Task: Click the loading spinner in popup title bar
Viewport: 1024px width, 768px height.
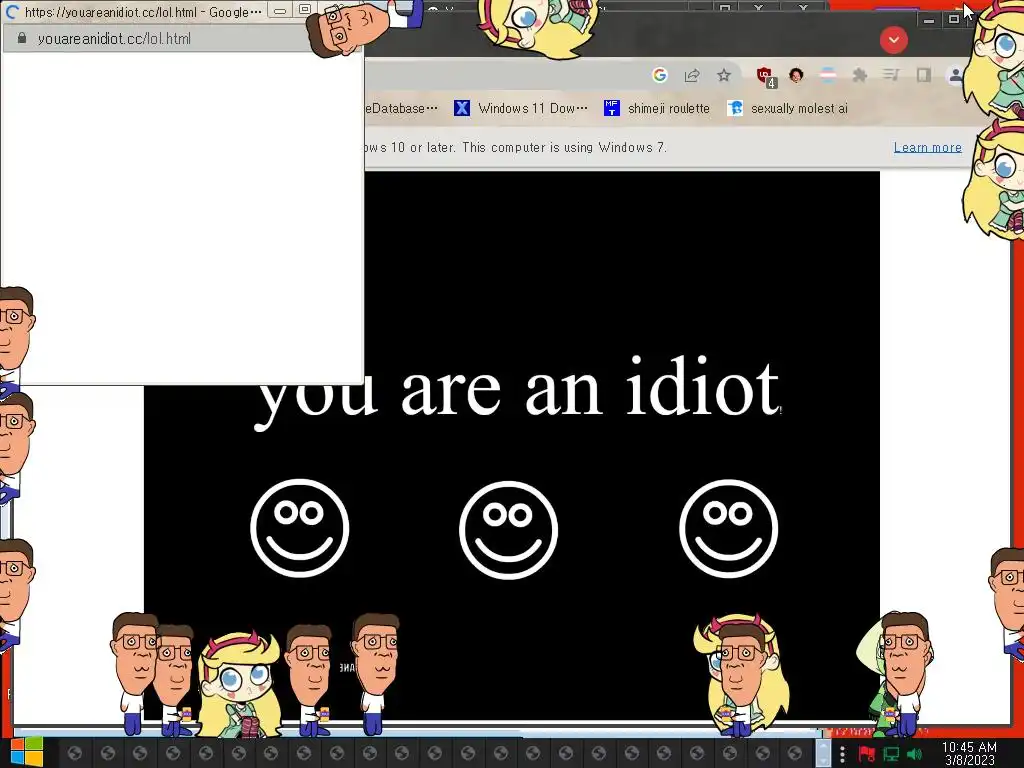Action: point(12,12)
